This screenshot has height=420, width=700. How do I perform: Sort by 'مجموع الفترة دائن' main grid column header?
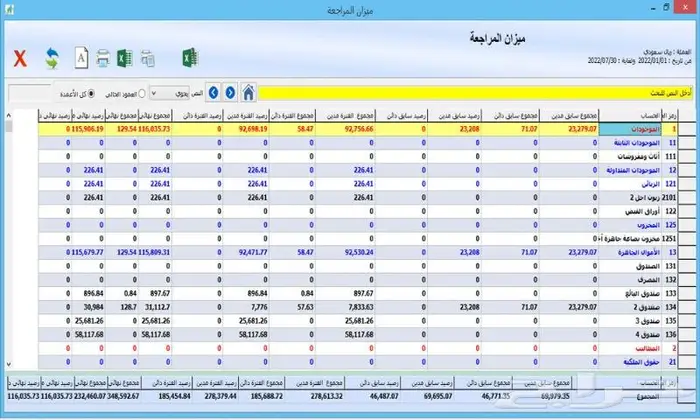[x=292, y=116]
